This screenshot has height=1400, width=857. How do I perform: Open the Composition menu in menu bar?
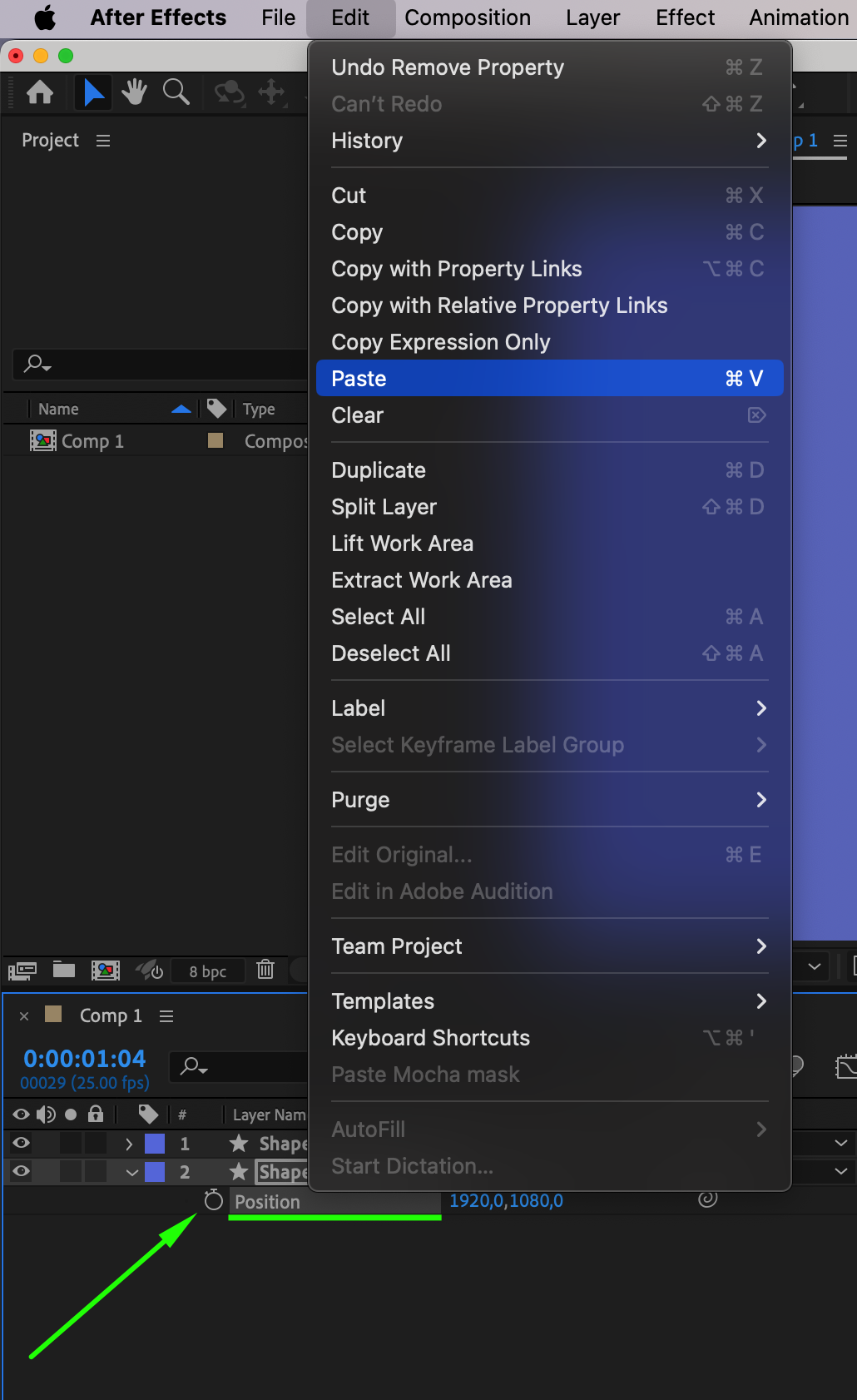tap(468, 17)
